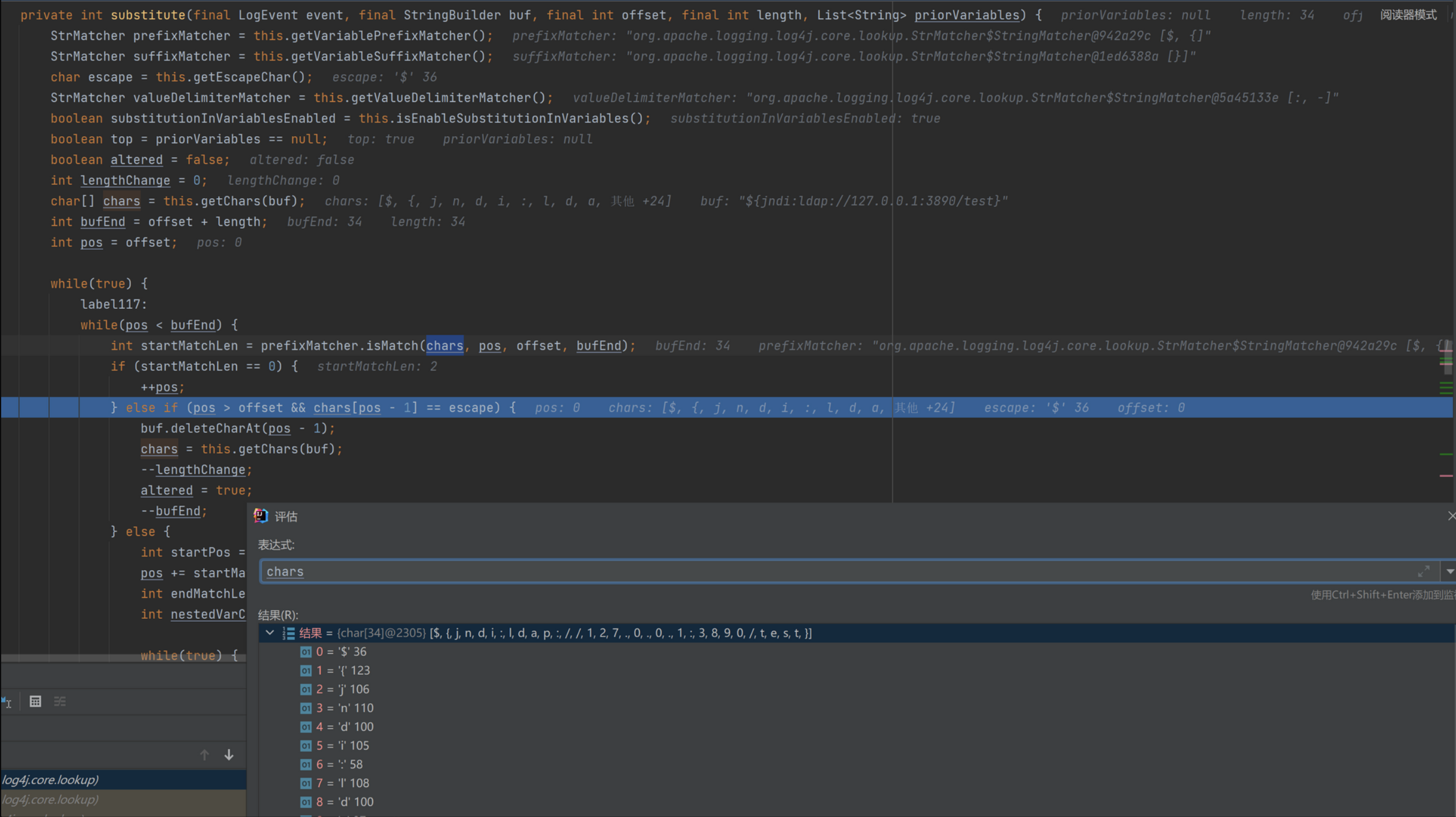Click the Trace Current Stream Chain icon
The image size is (1456, 817).
[60, 701]
